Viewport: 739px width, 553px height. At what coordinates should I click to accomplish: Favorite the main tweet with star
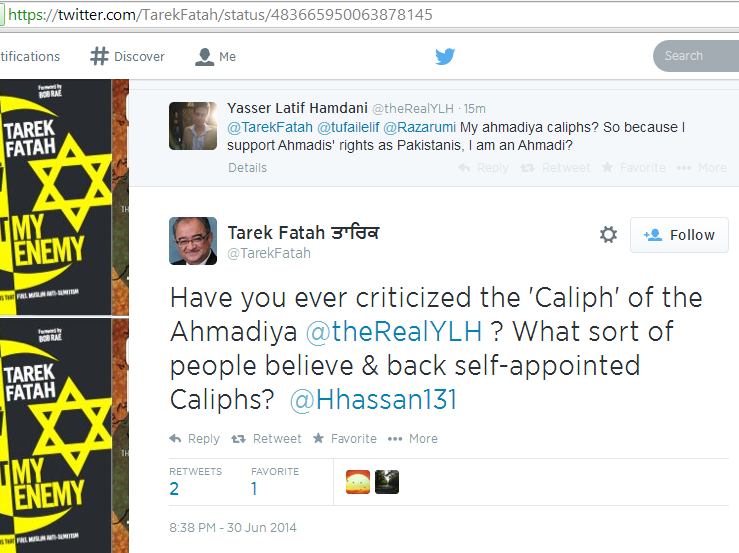tap(345, 439)
